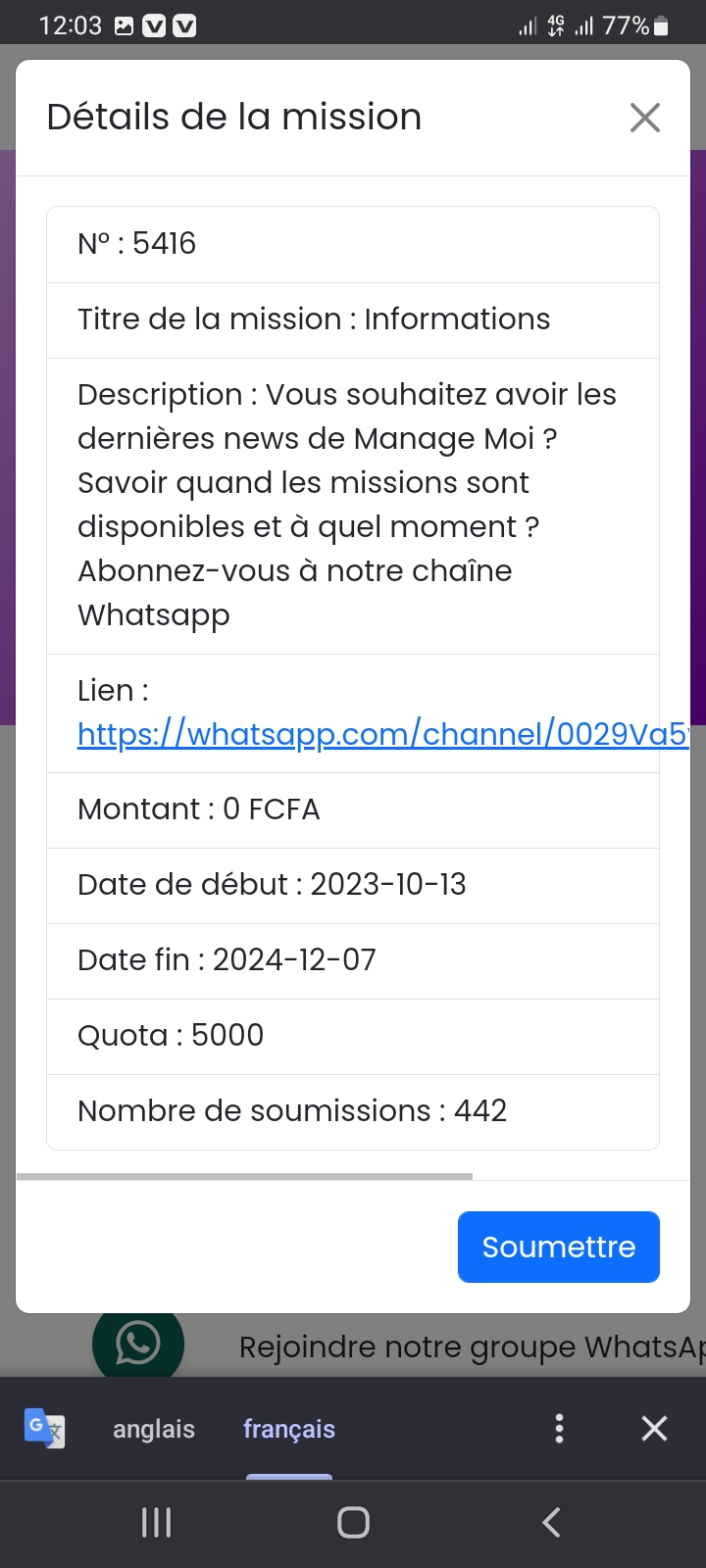Switch translation to anglais

point(154,1429)
